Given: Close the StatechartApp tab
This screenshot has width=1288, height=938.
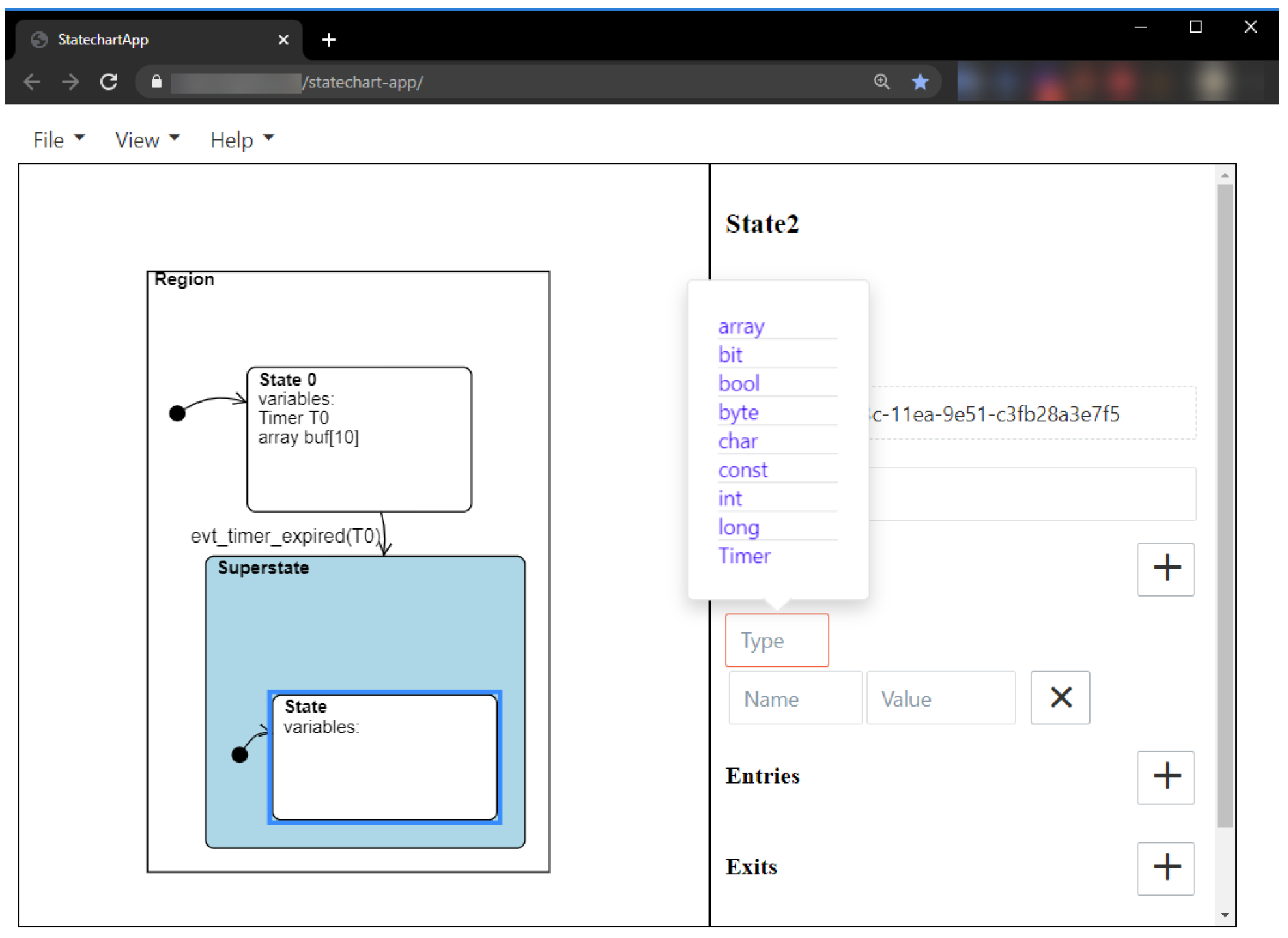Looking at the screenshot, I should (x=283, y=40).
